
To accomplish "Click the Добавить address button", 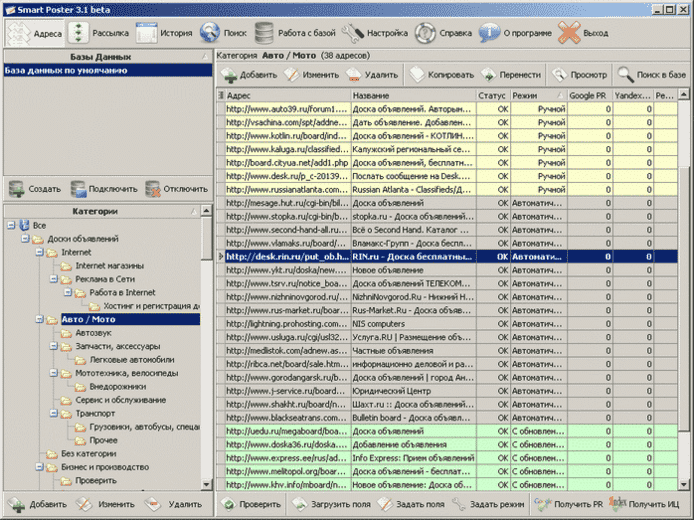I will point(249,75).
